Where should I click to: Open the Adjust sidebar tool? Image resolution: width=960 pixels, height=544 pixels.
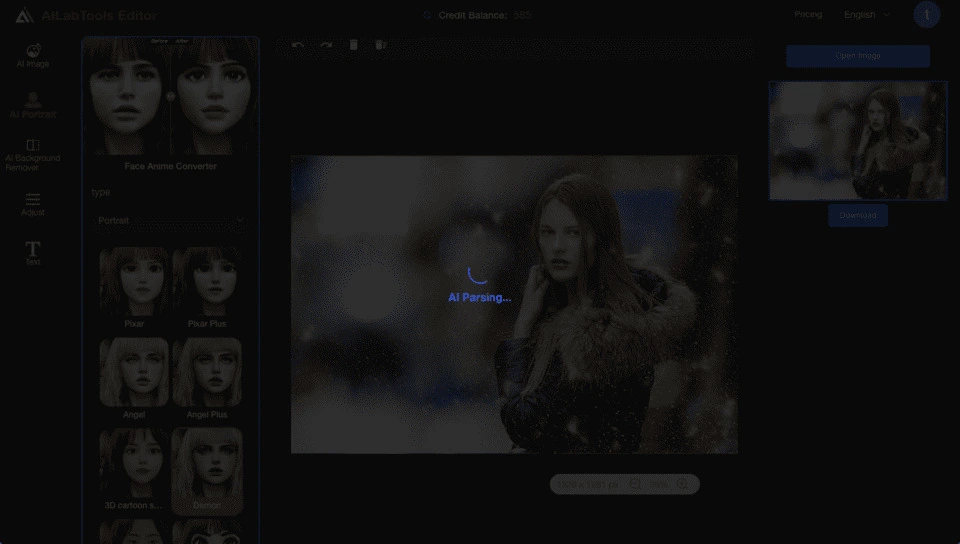[33, 204]
